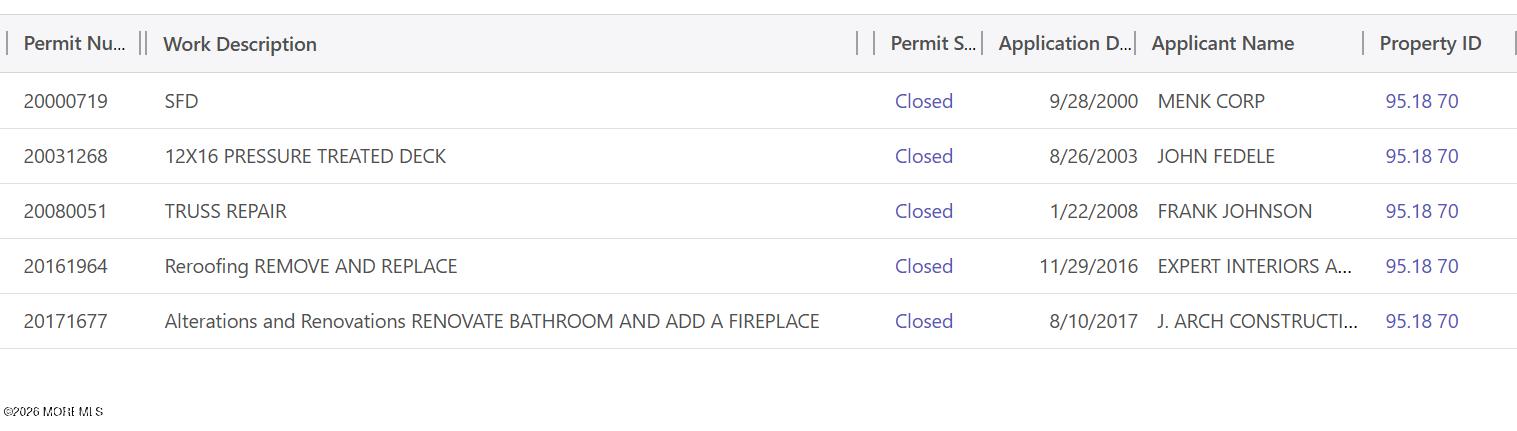Image resolution: width=1517 pixels, height=431 pixels.
Task: Click property ID link in JOHN FEDELE row
Action: [x=1421, y=156]
